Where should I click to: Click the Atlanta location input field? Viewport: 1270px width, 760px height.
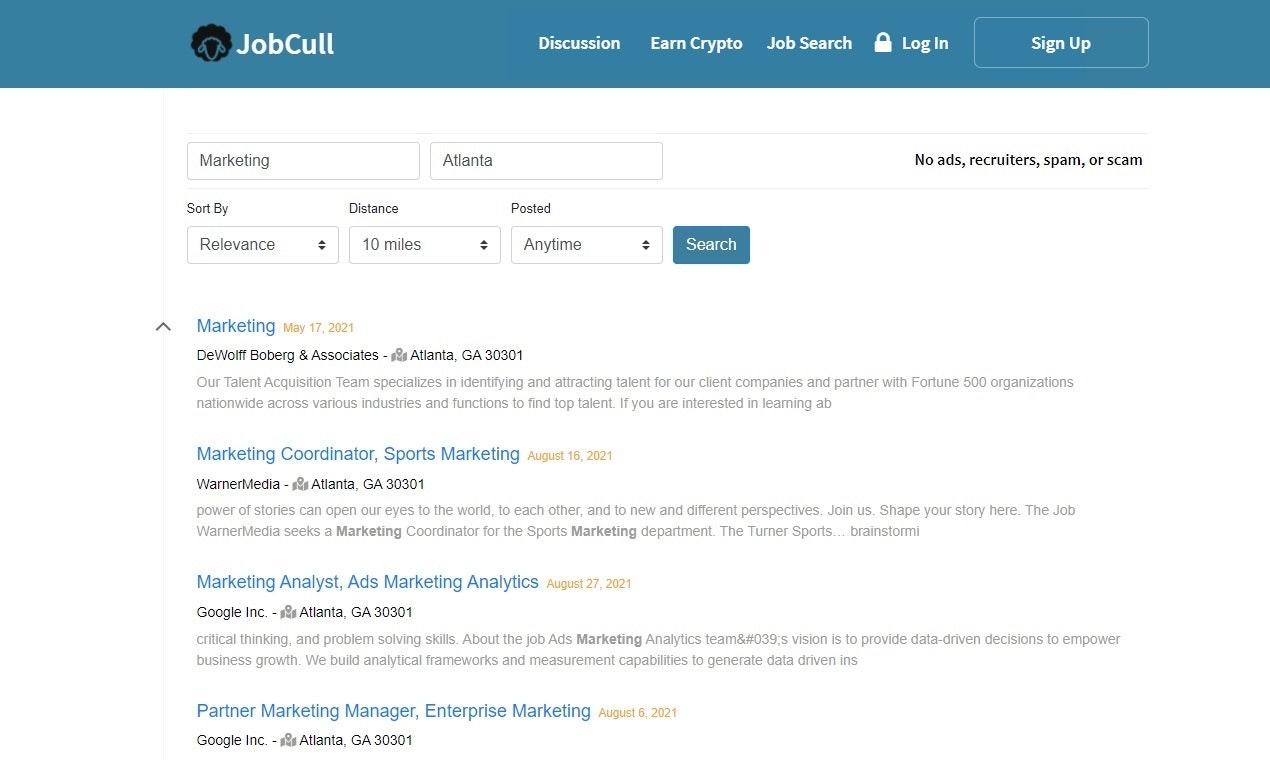point(546,161)
